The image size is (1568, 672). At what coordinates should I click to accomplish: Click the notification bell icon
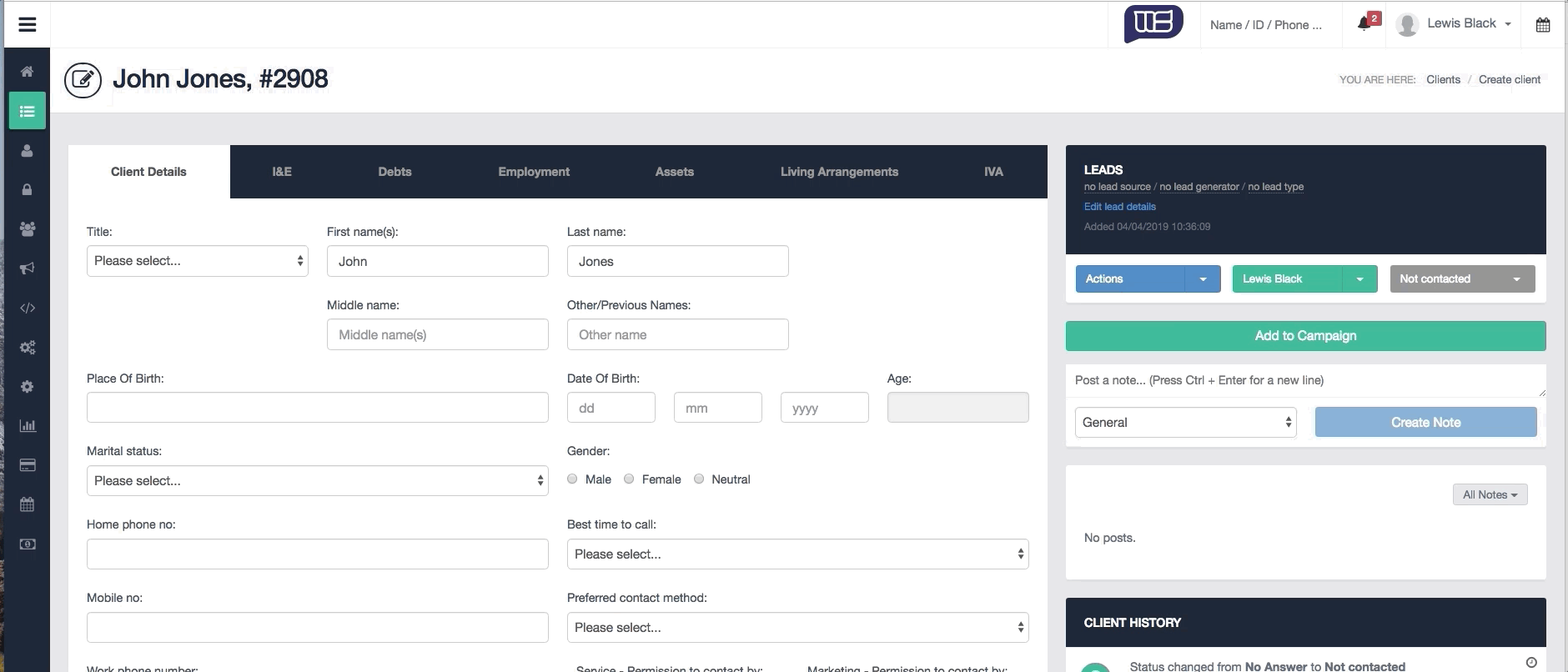click(1364, 23)
